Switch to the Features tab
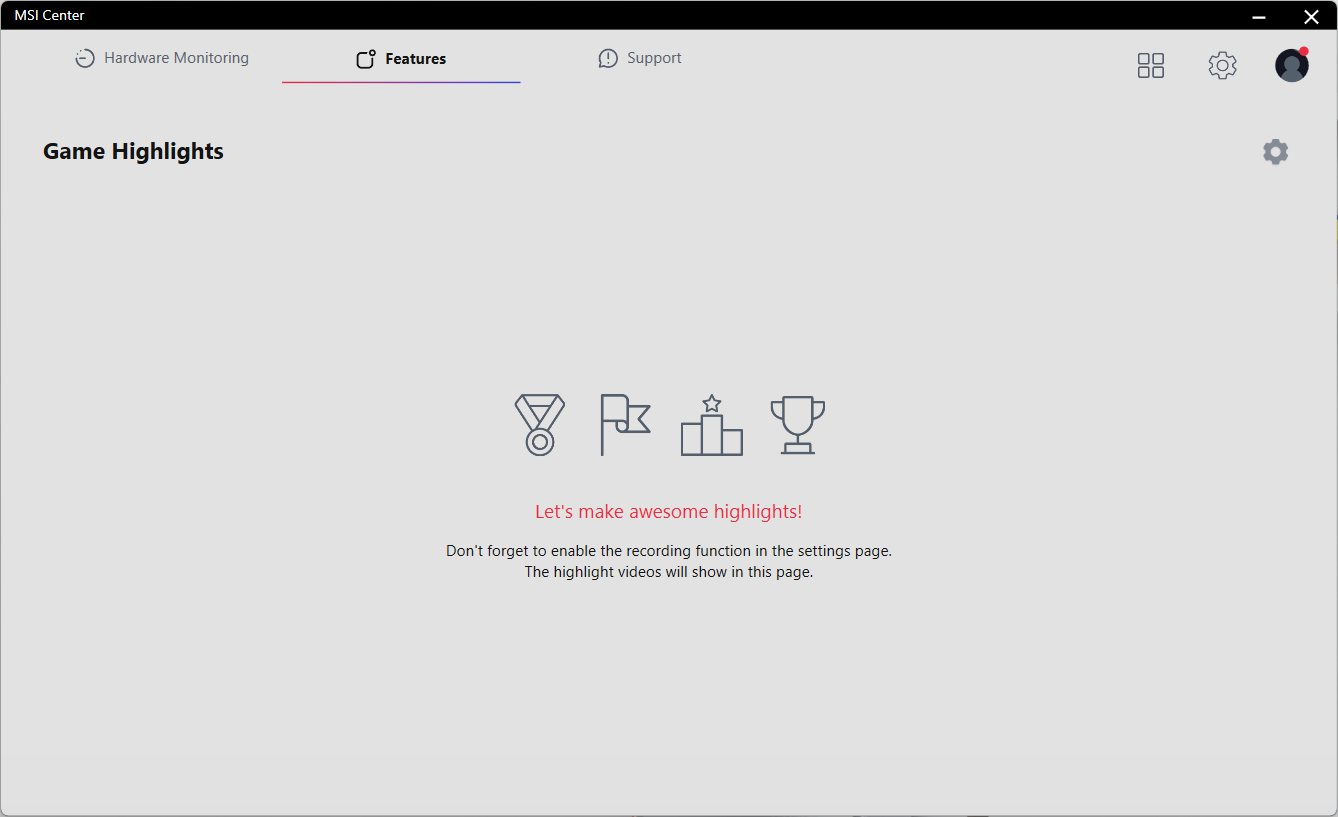1338x817 pixels. pyautogui.click(x=401, y=59)
